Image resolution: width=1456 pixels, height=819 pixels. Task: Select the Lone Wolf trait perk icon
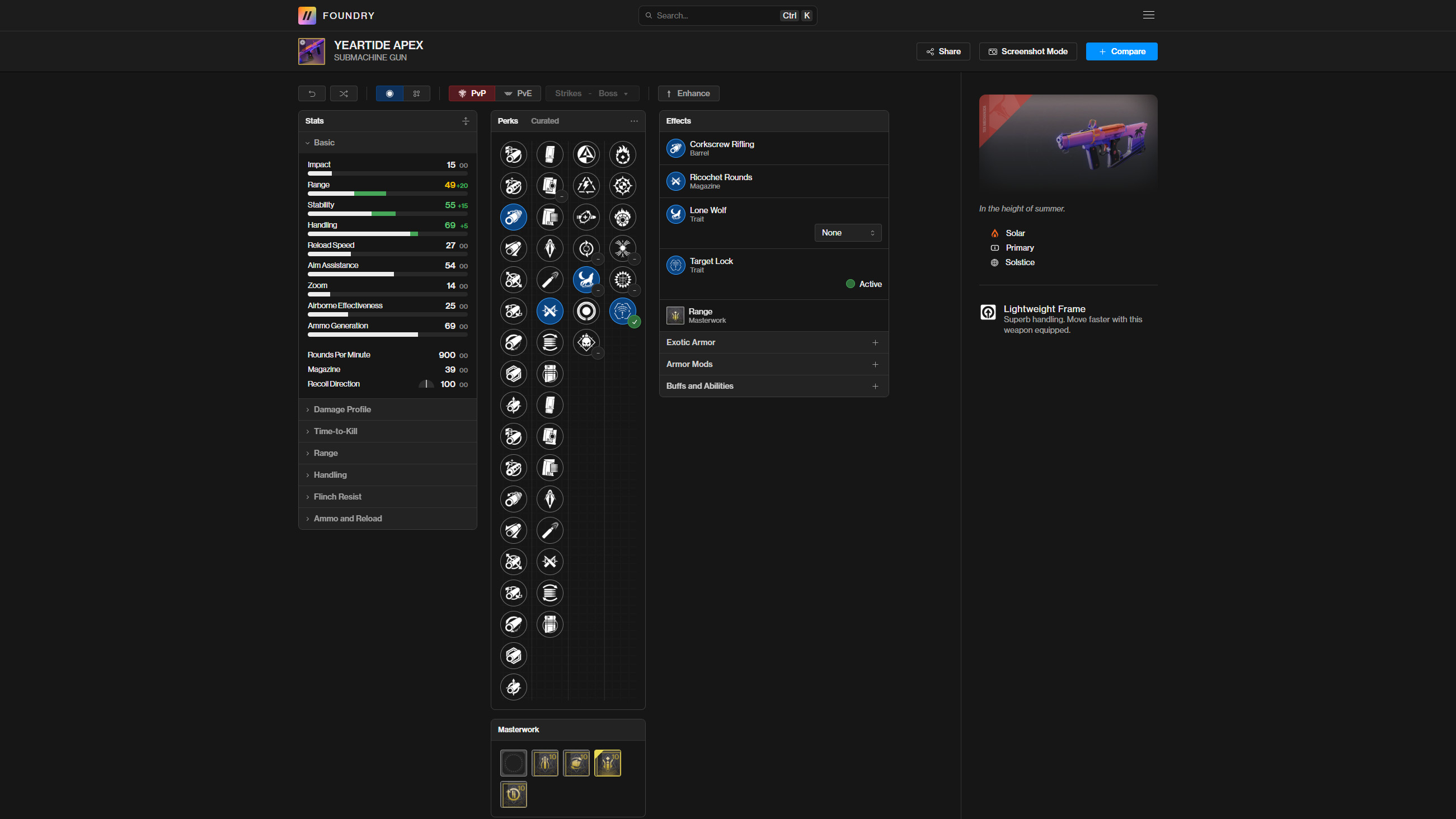586,280
